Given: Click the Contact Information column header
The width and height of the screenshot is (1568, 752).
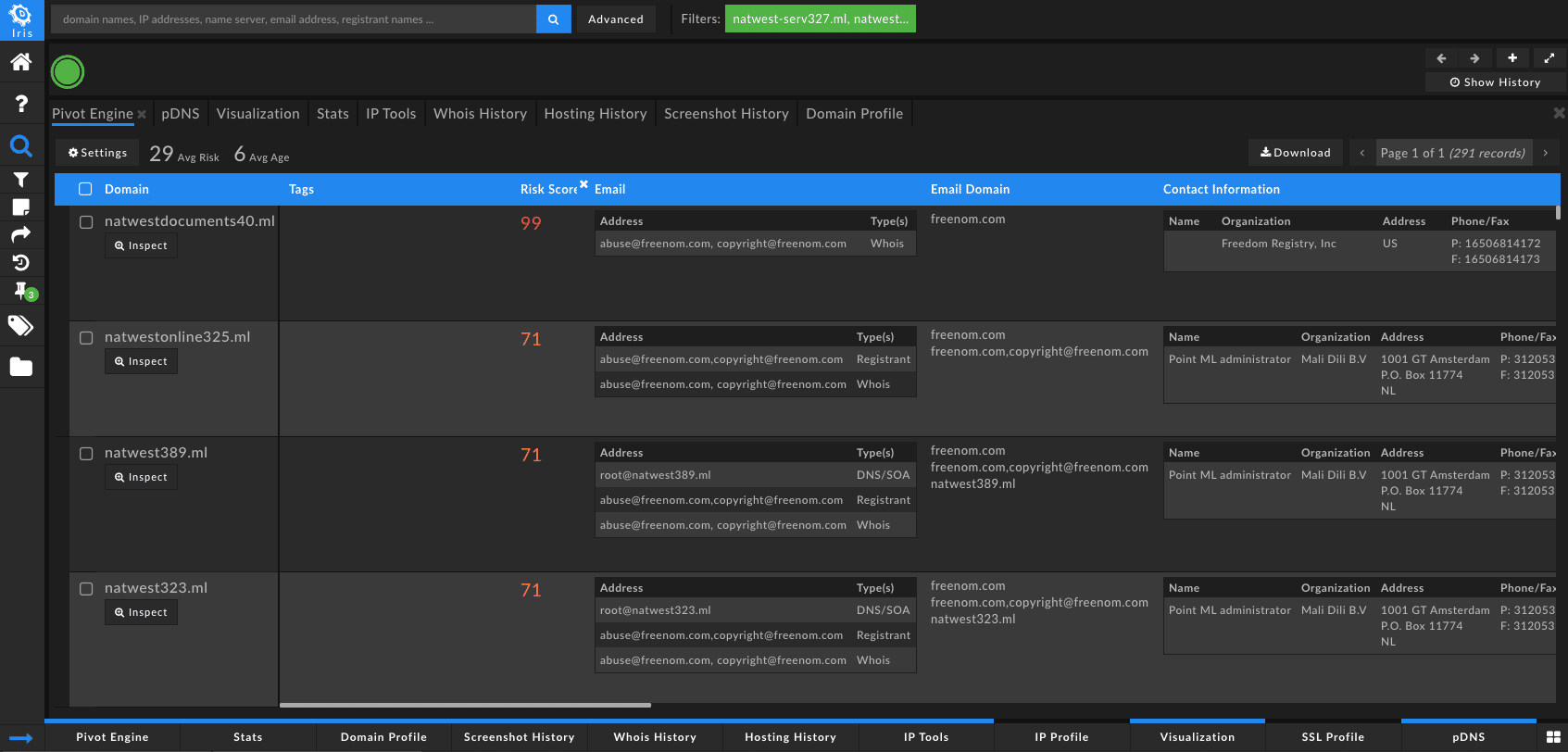Looking at the screenshot, I should [1222, 189].
